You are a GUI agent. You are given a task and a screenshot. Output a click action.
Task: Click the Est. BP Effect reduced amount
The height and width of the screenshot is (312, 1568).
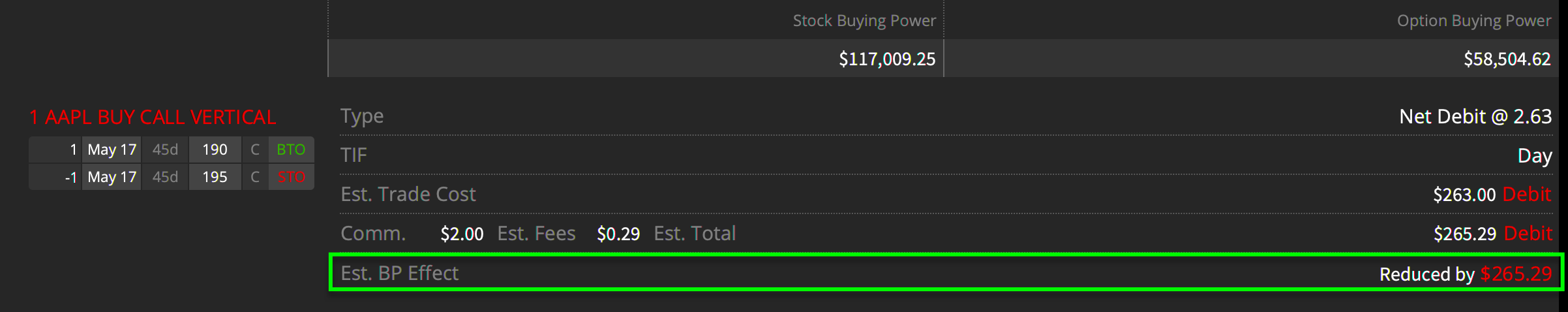pos(1515,273)
